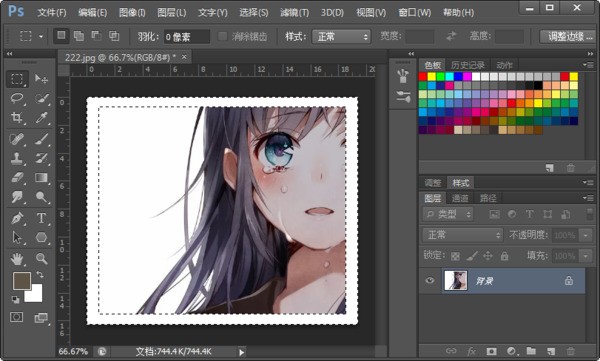
Task: Open the layers panel flyout menu
Action: 588,198
